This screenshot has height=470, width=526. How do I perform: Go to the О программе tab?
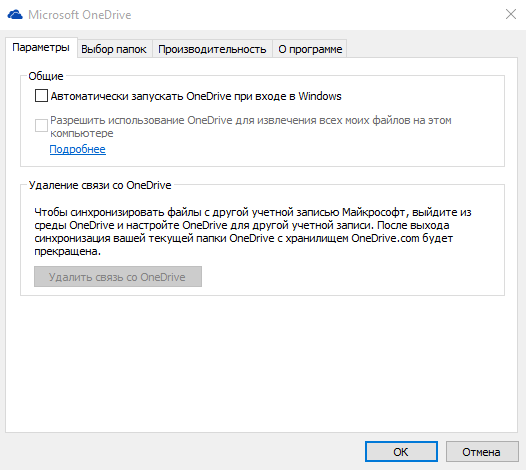[x=310, y=49]
